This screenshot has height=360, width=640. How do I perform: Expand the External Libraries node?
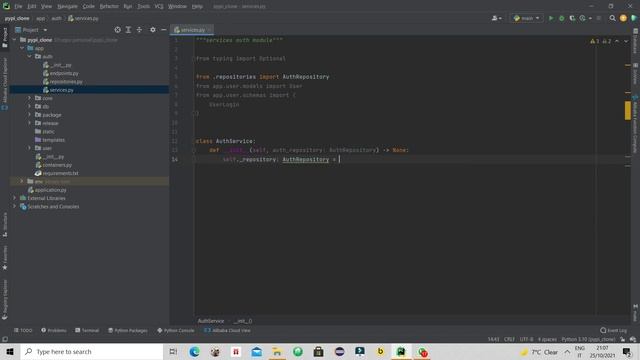14,198
